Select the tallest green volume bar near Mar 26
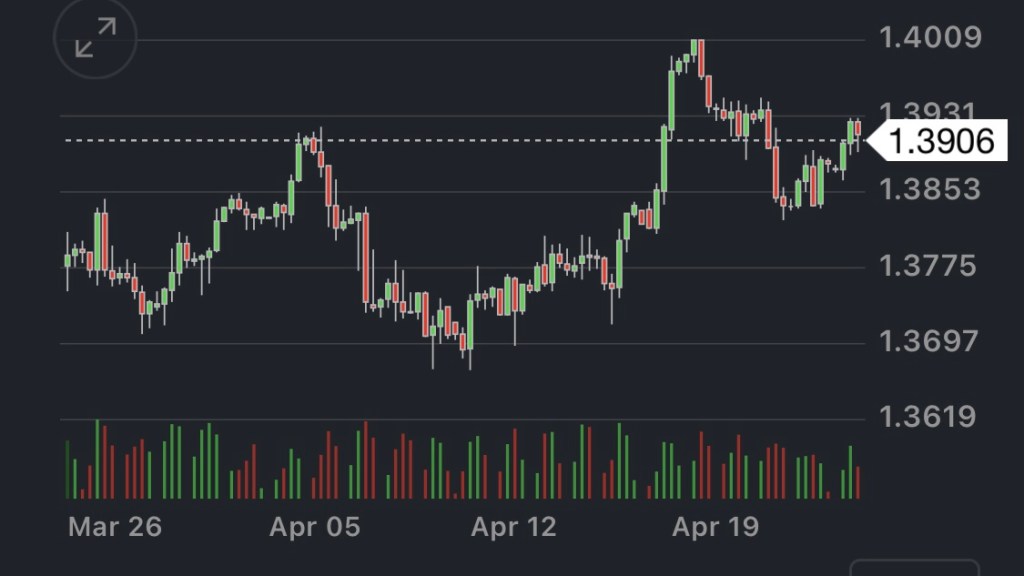Image resolution: width=1024 pixels, height=576 pixels. (x=97, y=459)
